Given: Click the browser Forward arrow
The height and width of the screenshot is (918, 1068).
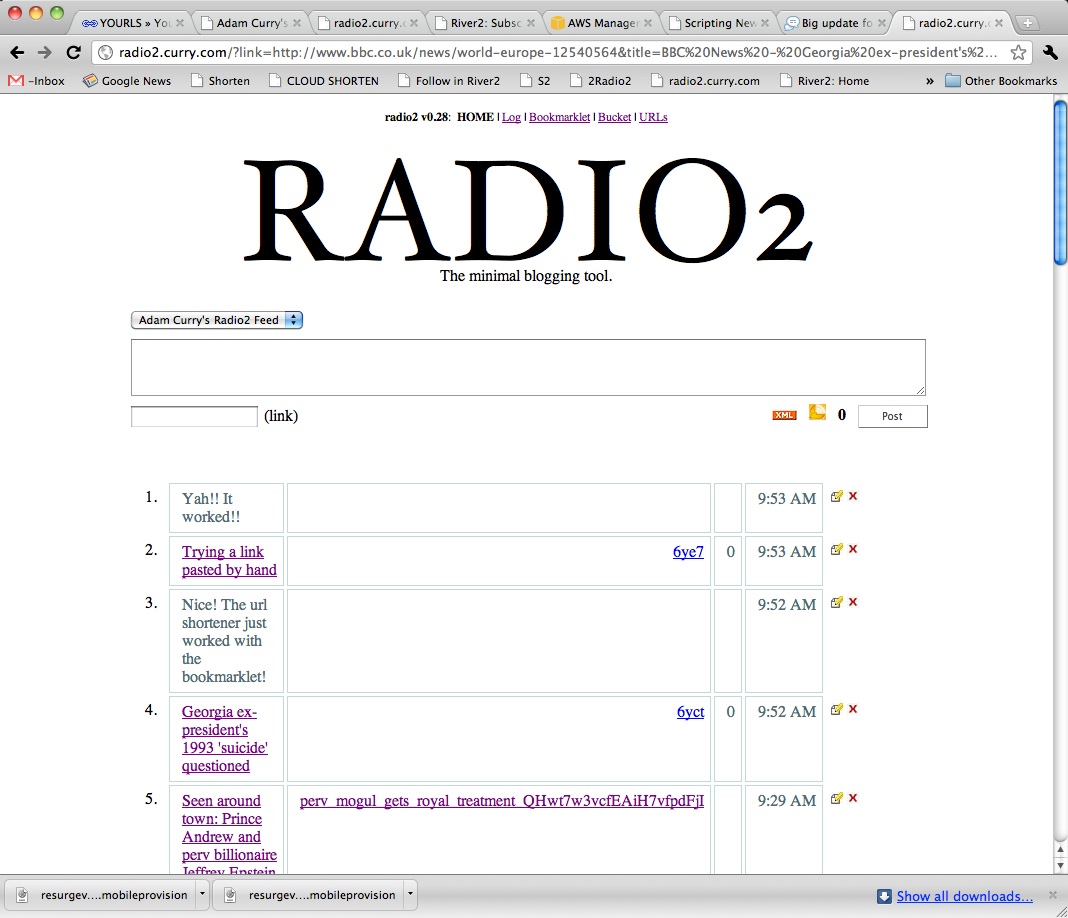Looking at the screenshot, I should coord(45,52).
